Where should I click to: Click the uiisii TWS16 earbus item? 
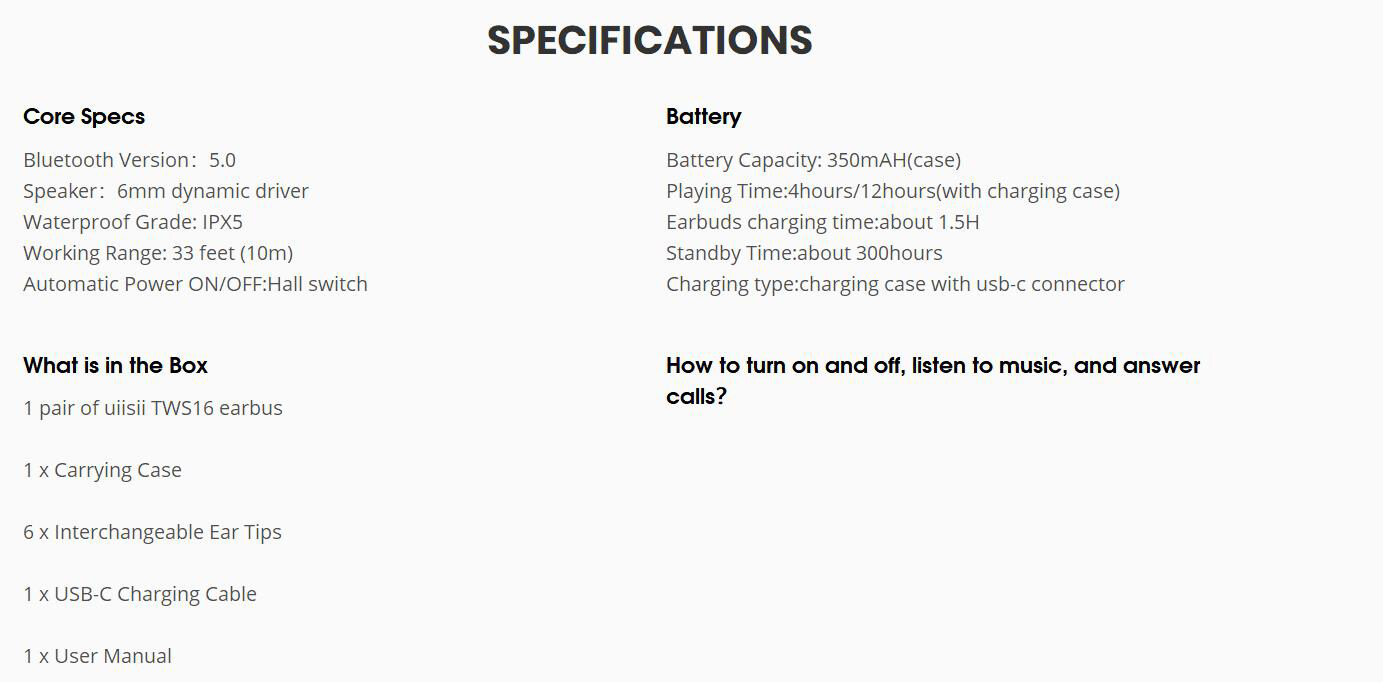pos(153,408)
